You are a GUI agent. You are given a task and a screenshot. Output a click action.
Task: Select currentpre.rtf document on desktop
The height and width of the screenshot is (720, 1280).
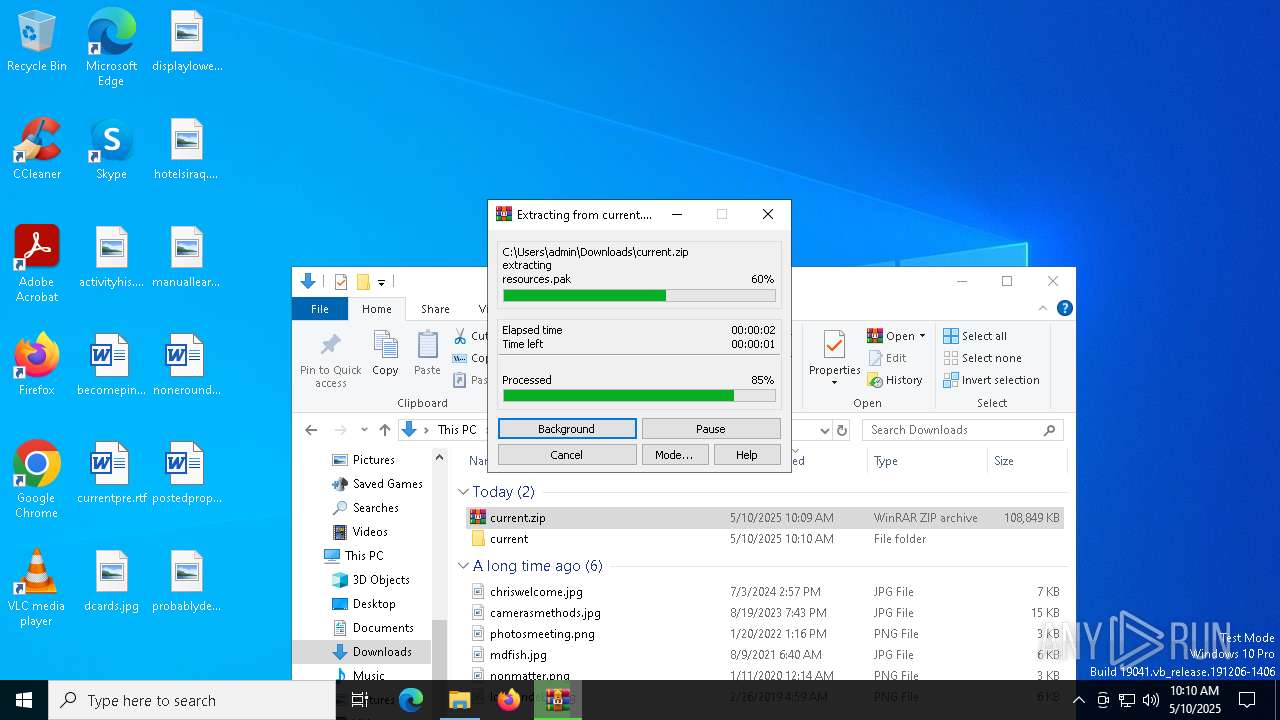point(111,474)
